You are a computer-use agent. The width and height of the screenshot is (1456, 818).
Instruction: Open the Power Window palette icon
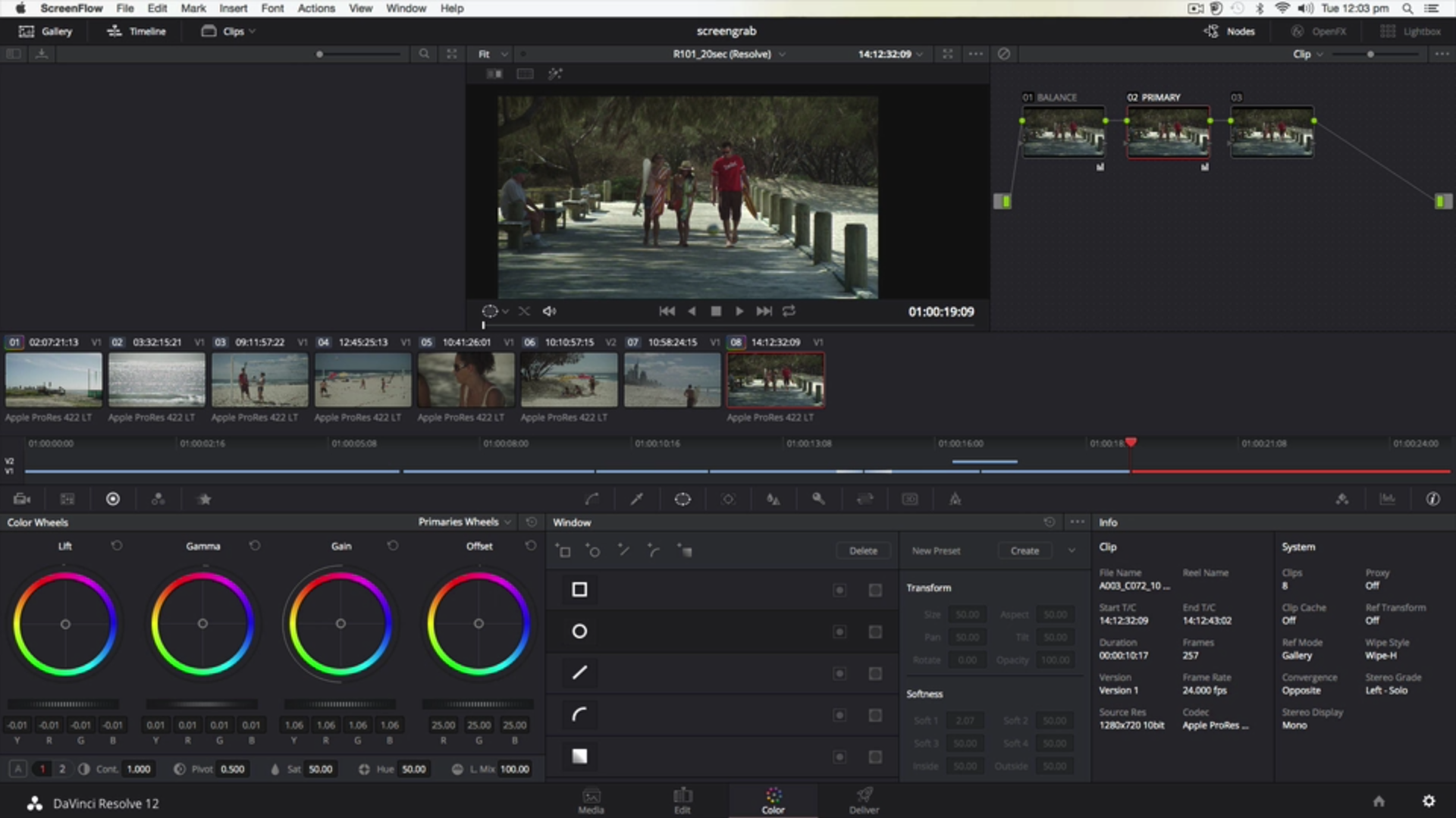pos(682,499)
